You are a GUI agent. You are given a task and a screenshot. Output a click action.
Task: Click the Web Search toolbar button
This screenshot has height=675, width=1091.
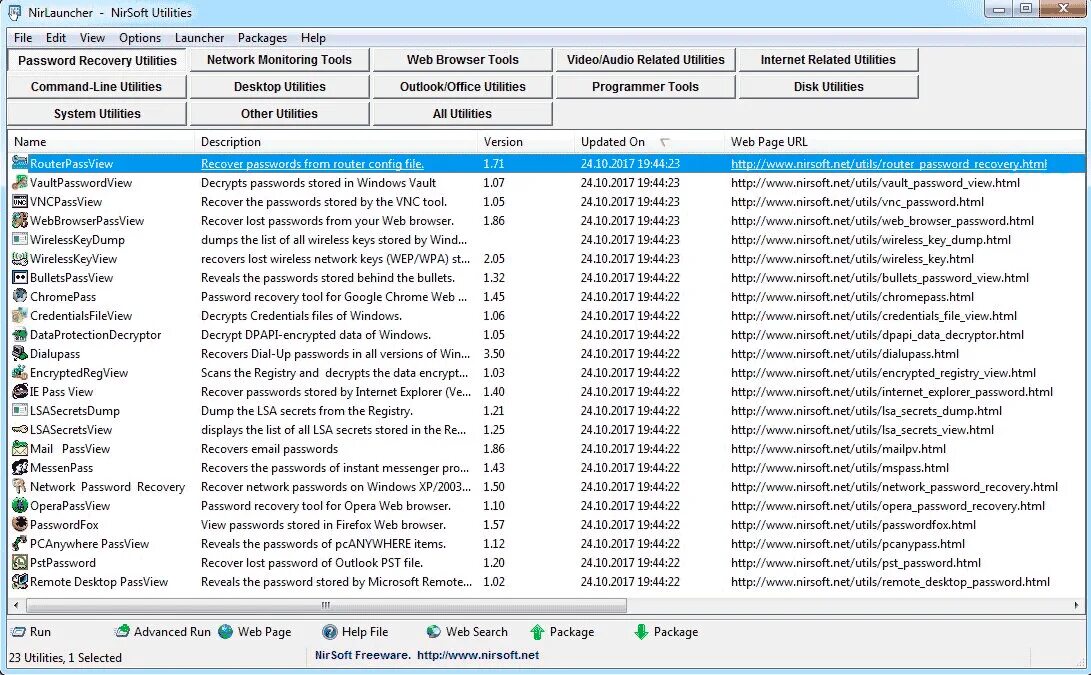[467, 632]
